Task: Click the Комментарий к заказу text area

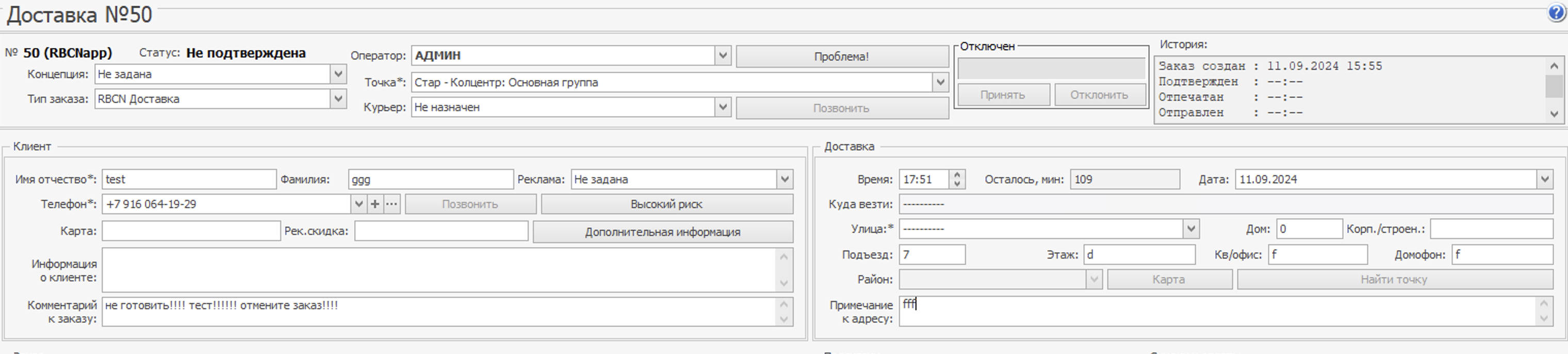Action: point(438,311)
